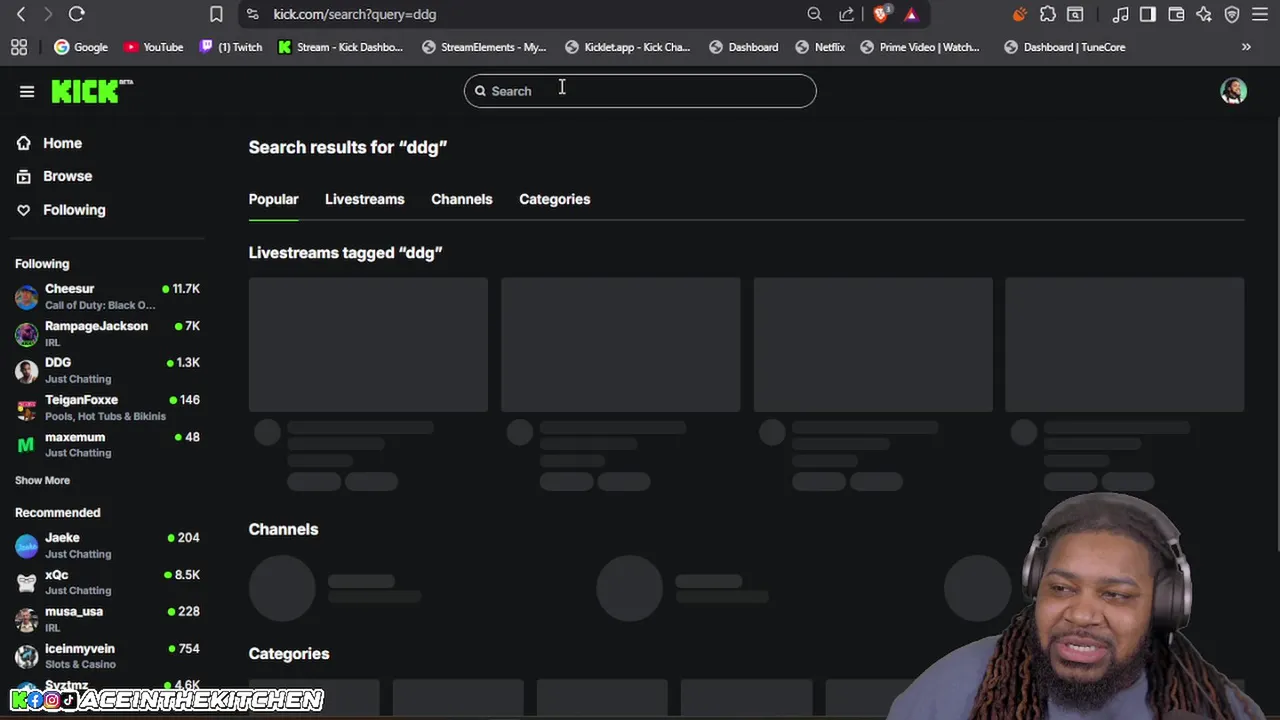
Task: Open Brave Shields lion icon
Action: [882, 14]
